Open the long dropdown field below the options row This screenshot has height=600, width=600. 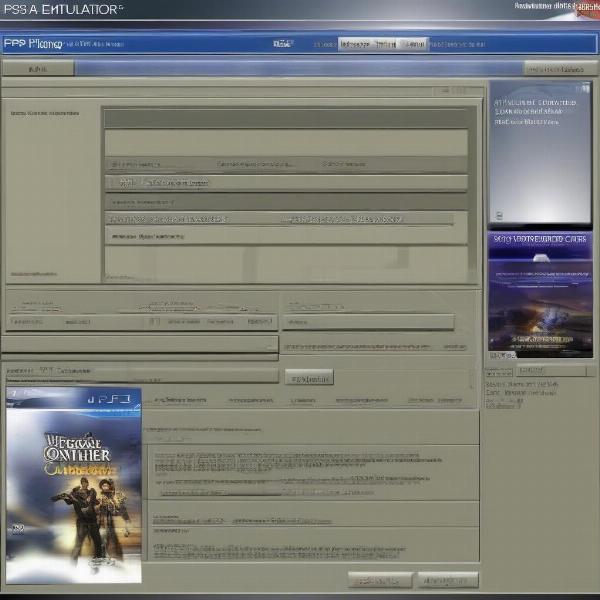140,344
